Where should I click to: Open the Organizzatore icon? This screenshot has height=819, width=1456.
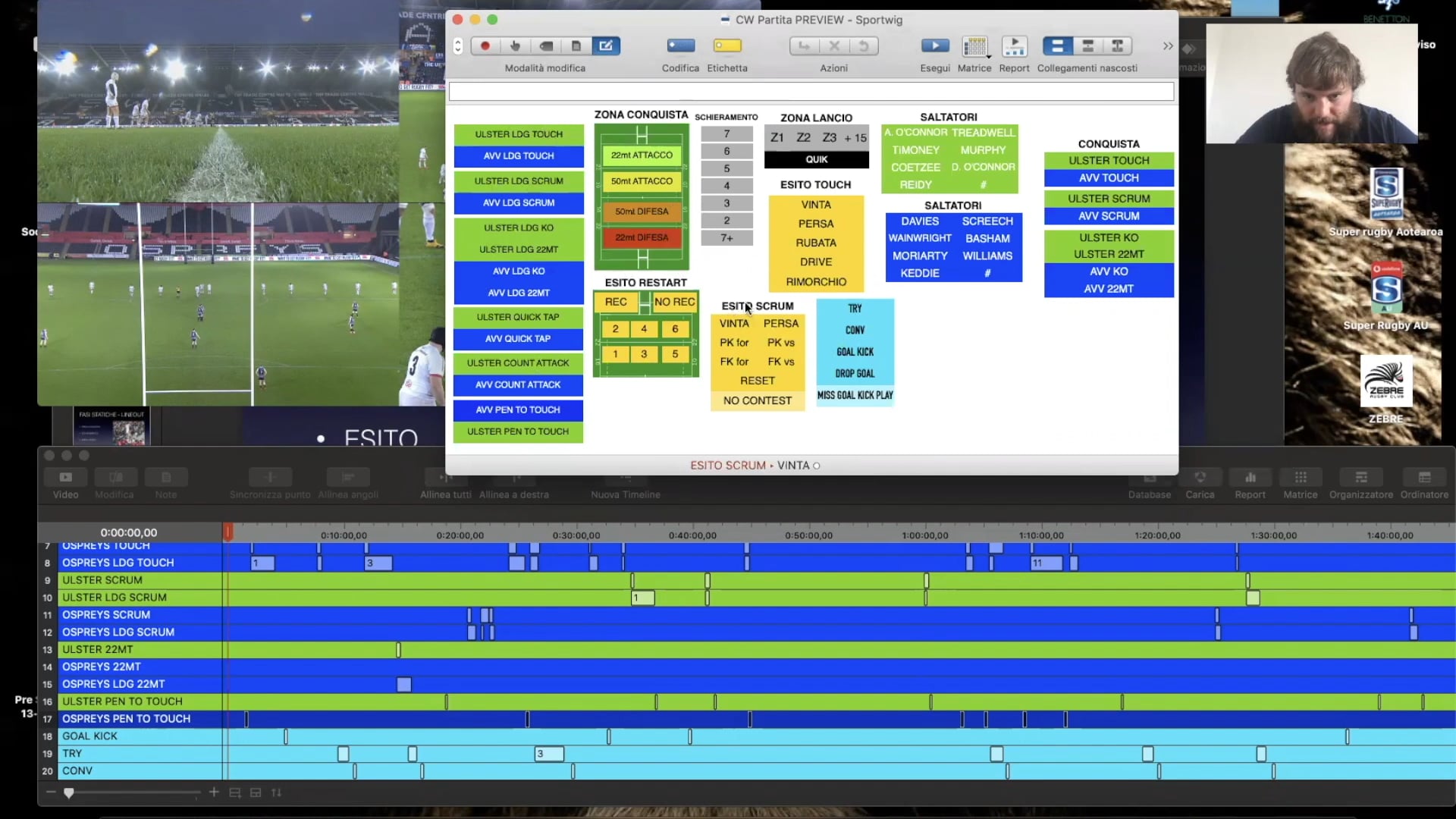[1361, 477]
